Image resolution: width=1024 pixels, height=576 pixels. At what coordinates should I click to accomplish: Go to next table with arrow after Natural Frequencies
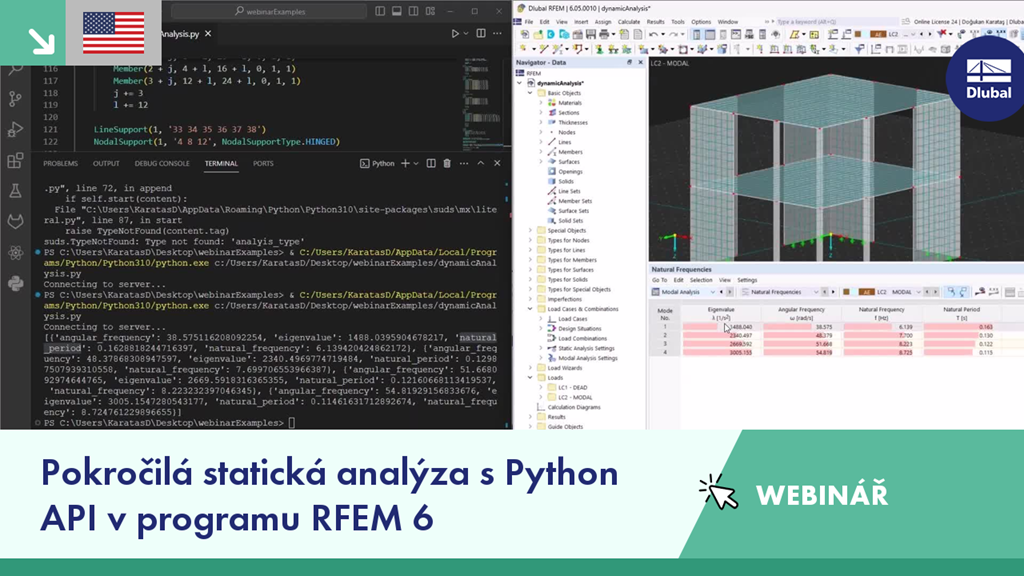[x=833, y=292]
